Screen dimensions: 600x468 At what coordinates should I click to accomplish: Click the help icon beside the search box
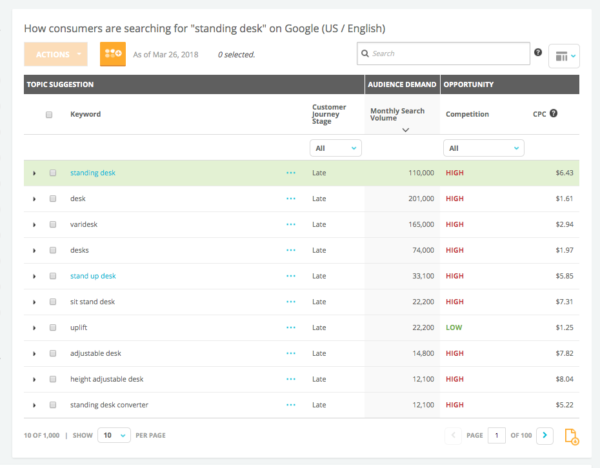pos(538,52)
